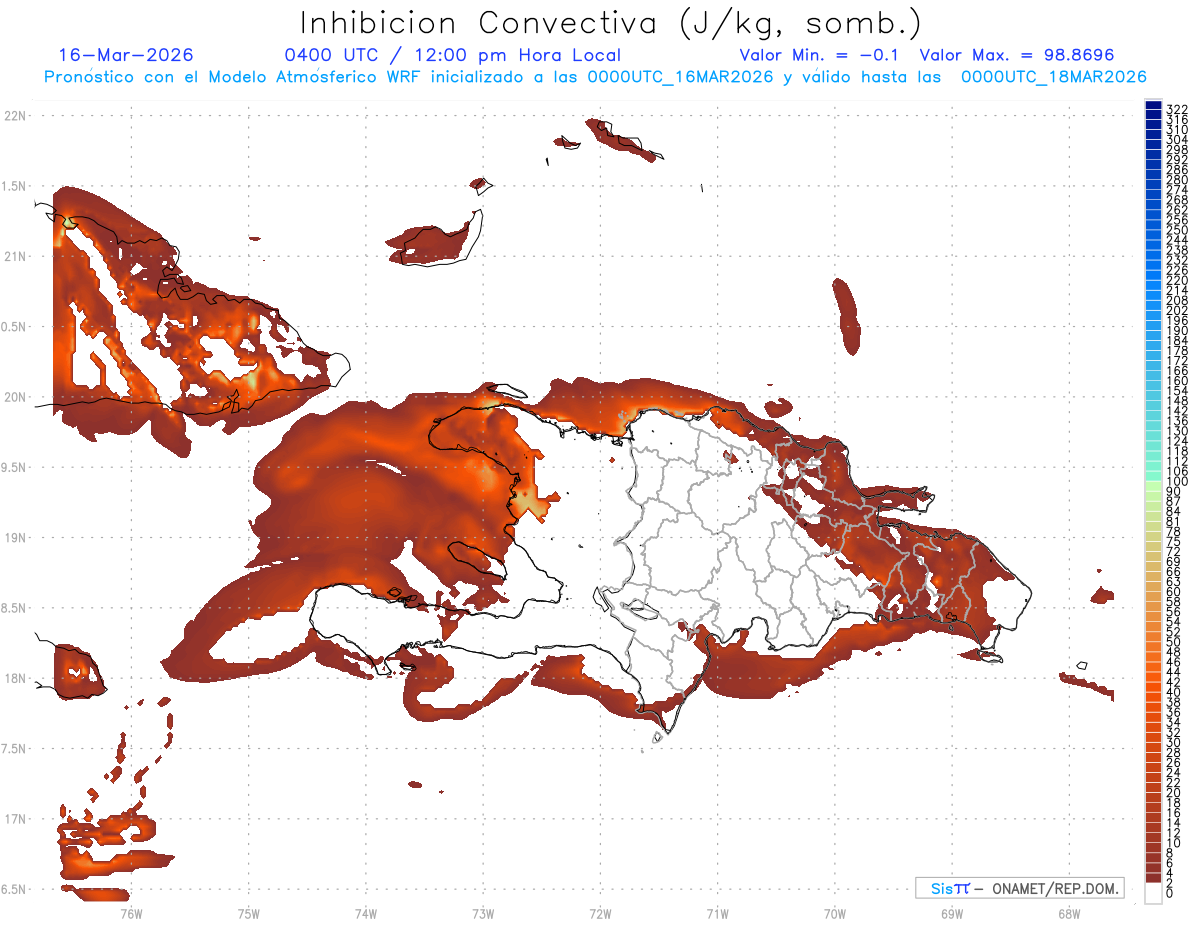
Task: Click the '0000UTC_18MAR2026' valid-until timestamp
Action: click(x=1053, y=77)
